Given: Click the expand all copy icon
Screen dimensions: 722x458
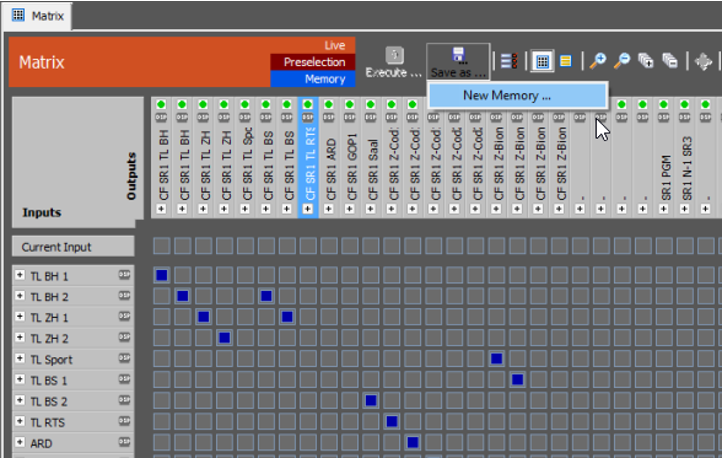Looking at the screenshot, I should [x=646, y=61].
